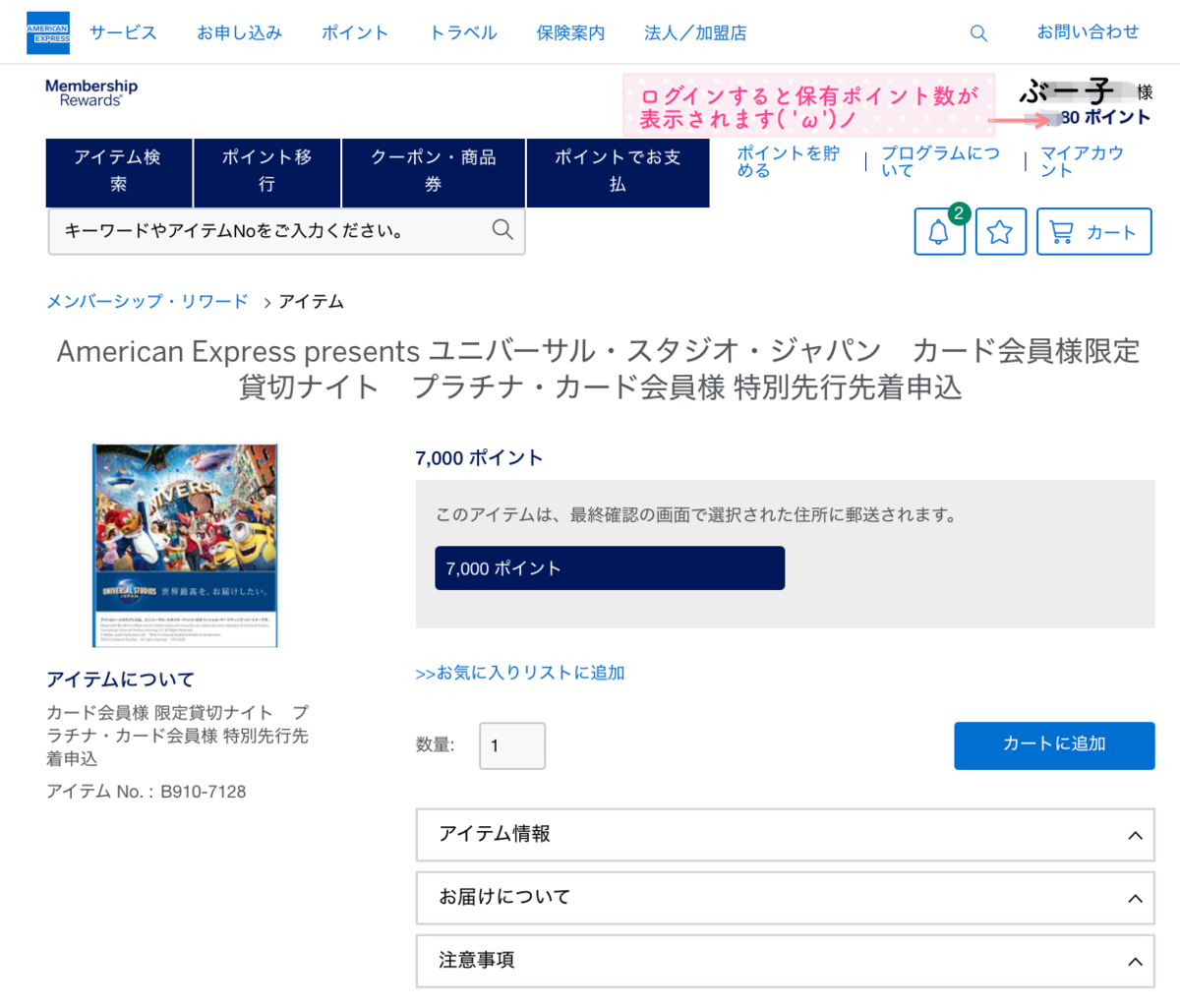This screenshot has height=1008, width=1180.
Task: Click the American Express logo
Action: click(48, 32)
